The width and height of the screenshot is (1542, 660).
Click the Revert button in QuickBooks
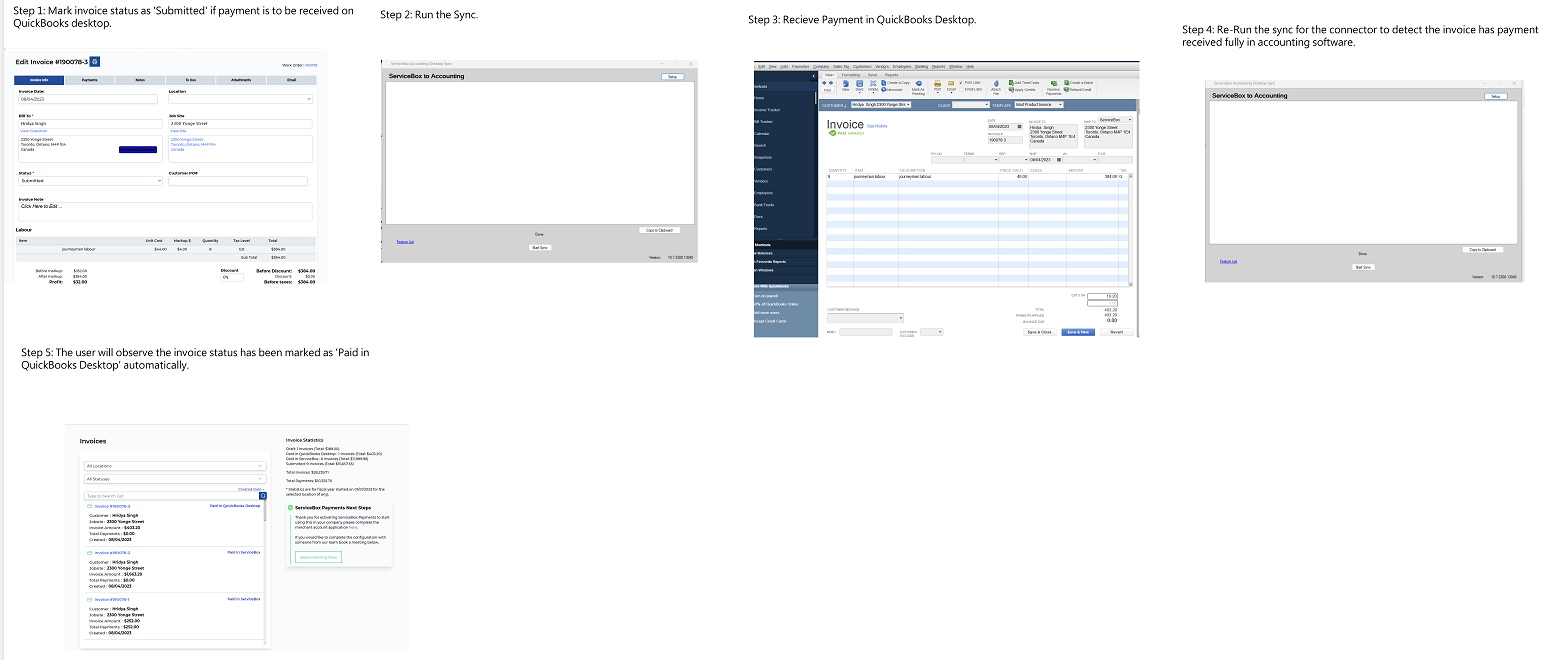[x=1117, y=332]
